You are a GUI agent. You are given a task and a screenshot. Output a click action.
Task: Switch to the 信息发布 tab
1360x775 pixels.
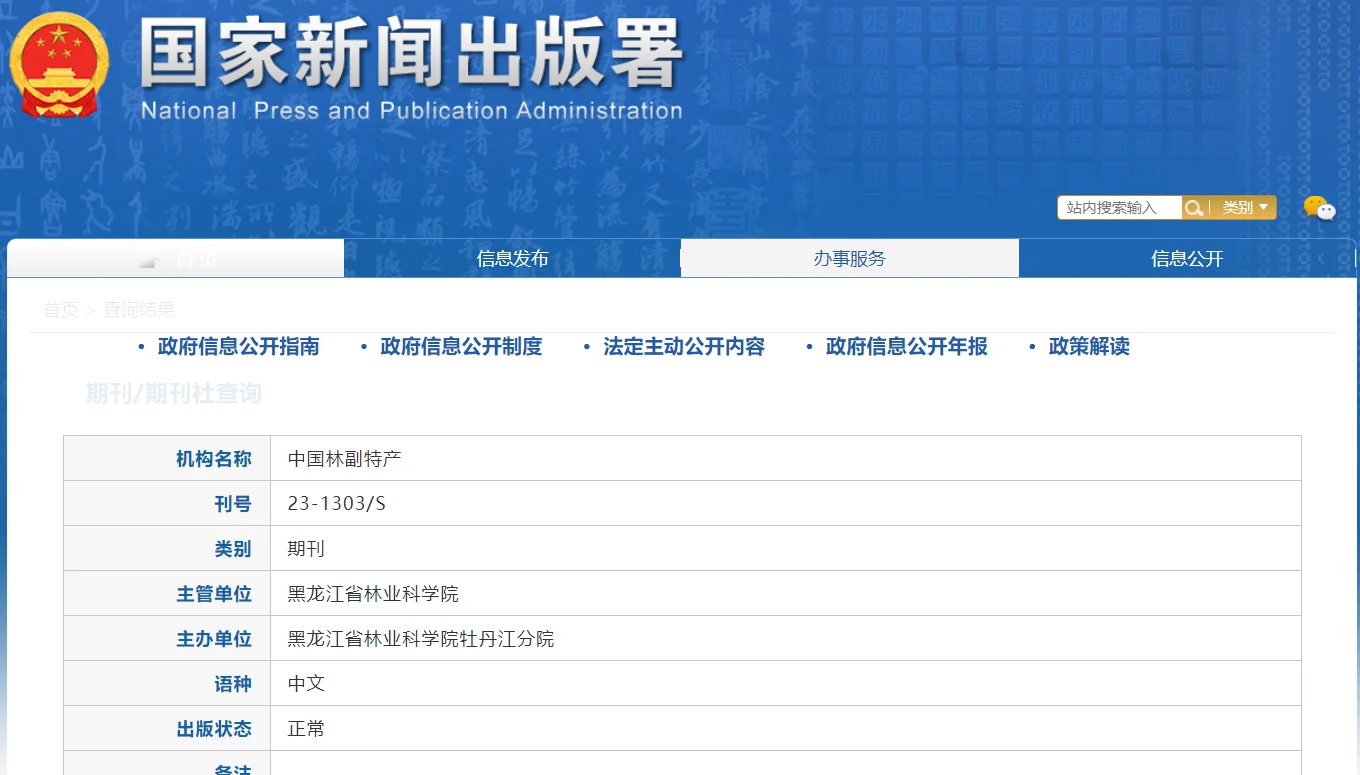pyautogui.click(x=512, y=258)
